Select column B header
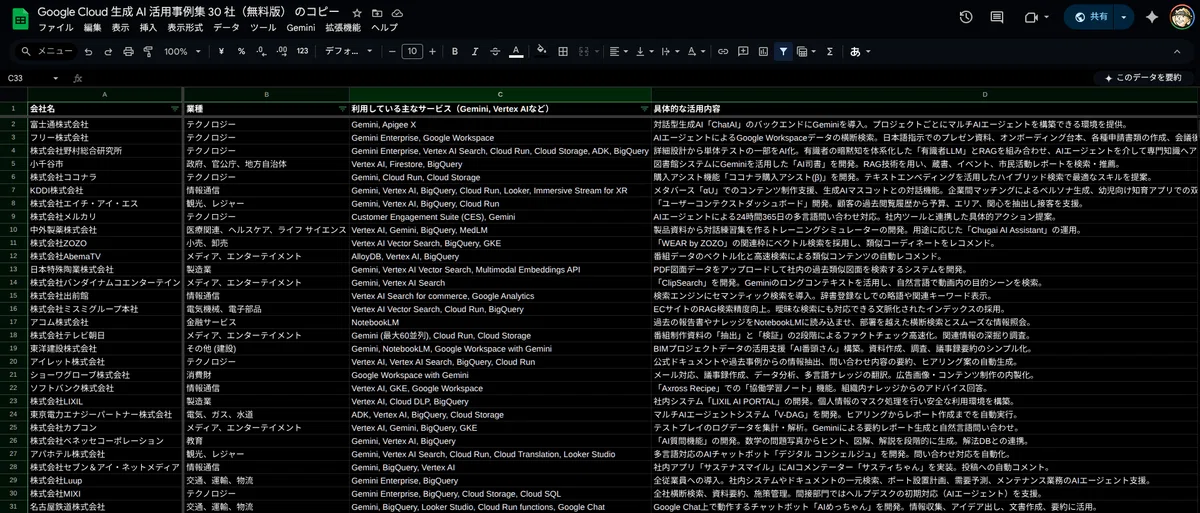1200x513 pixels. (x=266, y=94)
